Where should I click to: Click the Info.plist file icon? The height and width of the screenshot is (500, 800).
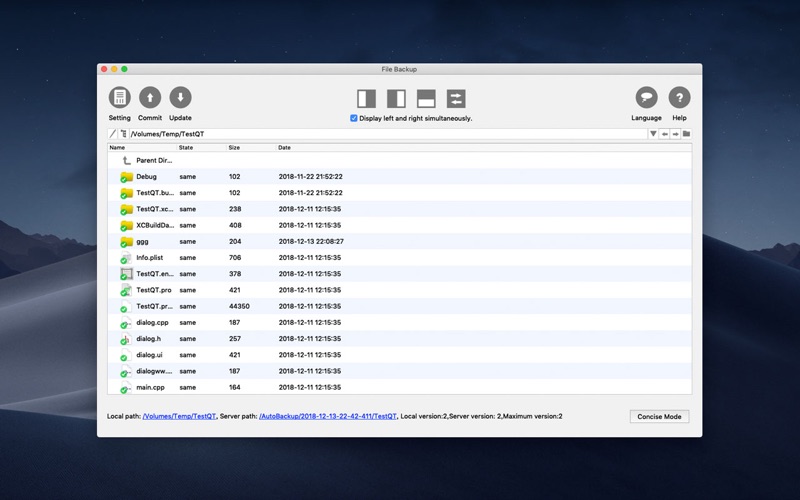point(126,258)
